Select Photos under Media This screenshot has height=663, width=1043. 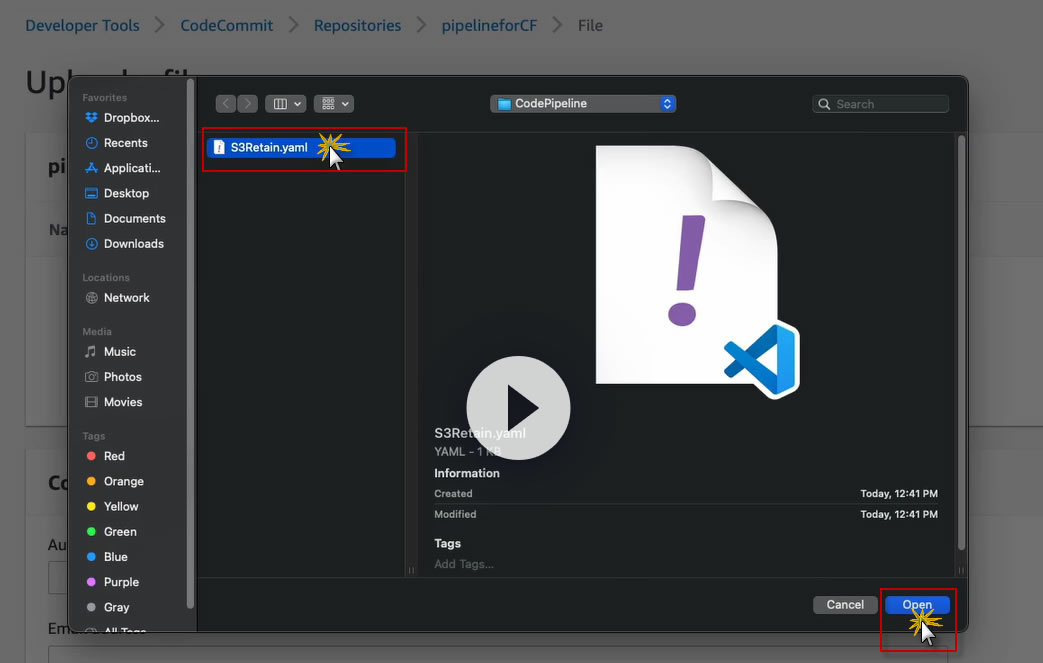click(114, 377)
